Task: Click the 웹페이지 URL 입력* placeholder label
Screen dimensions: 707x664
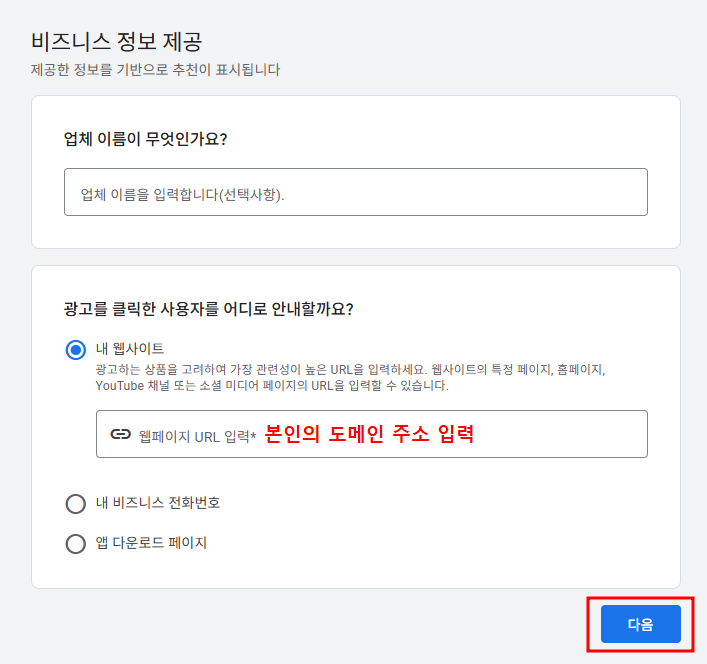Action: point(197,436)
